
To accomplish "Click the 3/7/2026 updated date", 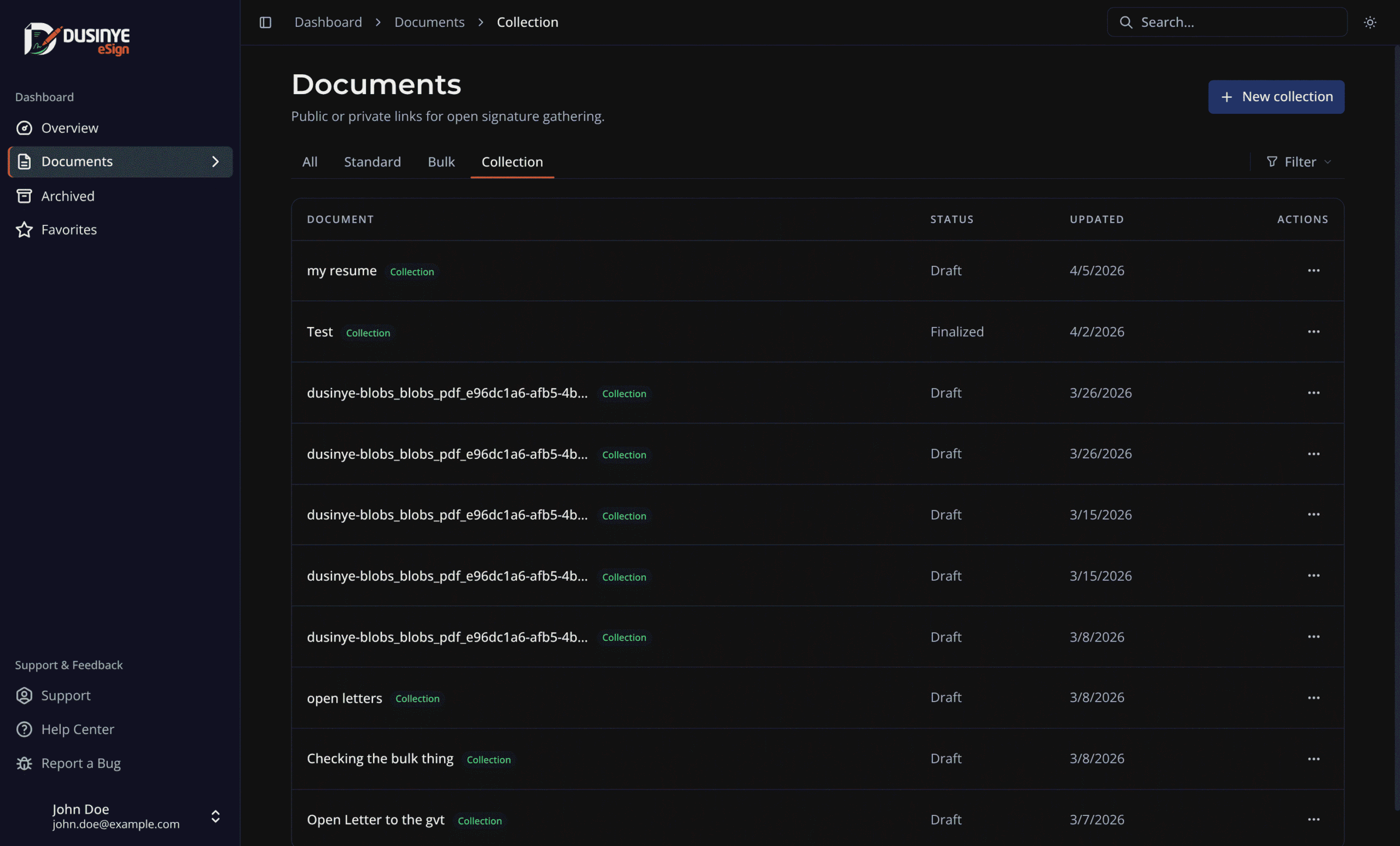I will (x=1096, y=820).
